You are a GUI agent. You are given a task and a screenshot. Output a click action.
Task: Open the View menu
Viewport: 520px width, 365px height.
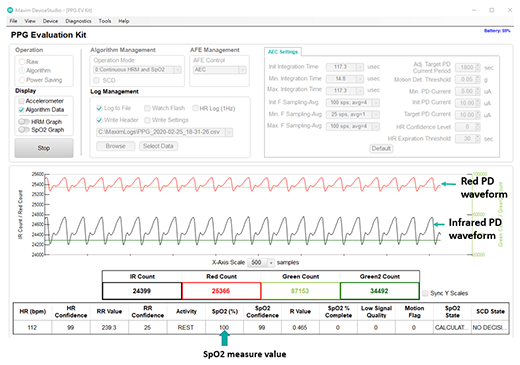point(30,21)
